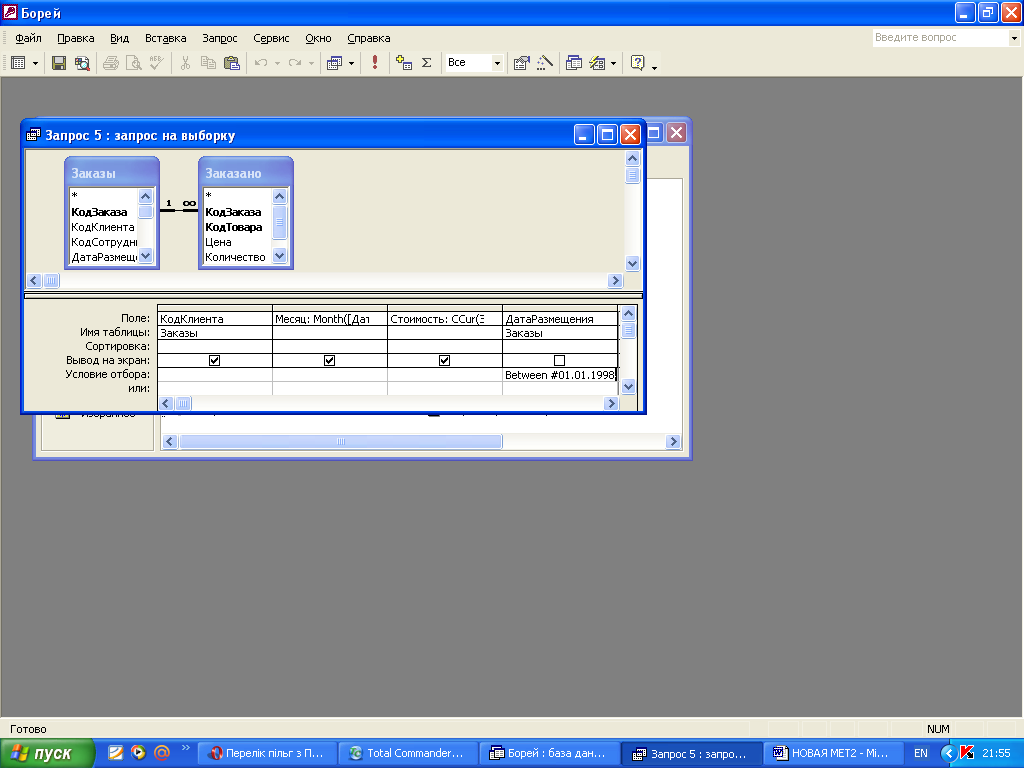Click the Between #01.01.1998 criteria cell
The height and width of the screenshot is (768, 1024).
pyautogui.click(x=560, y=375)
